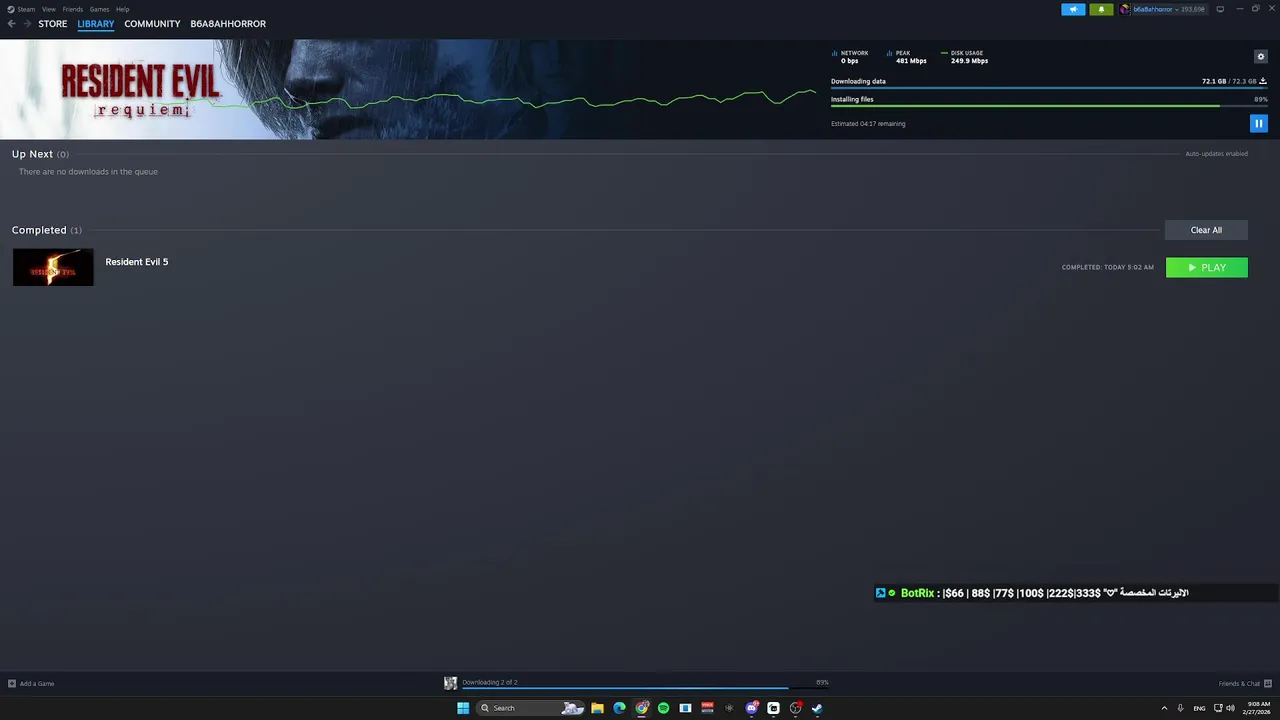Click the '249.9 Mbps' disk usage value
The image size is (1280, 720).
[969, 61]
